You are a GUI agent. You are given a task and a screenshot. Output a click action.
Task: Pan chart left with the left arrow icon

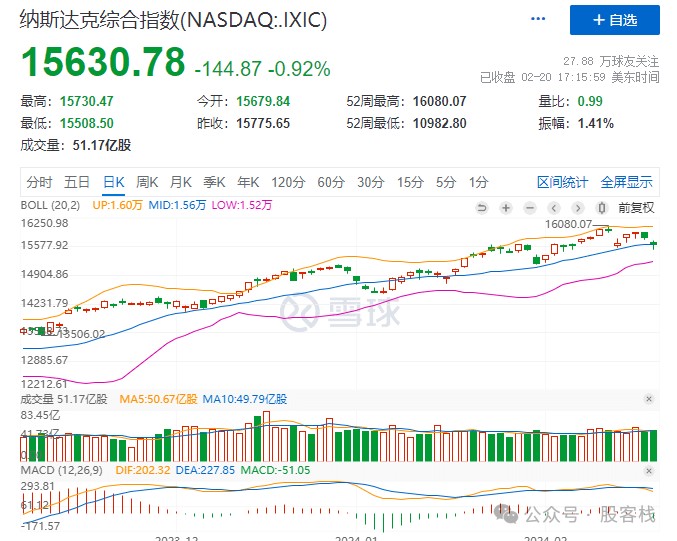[554, 208]
